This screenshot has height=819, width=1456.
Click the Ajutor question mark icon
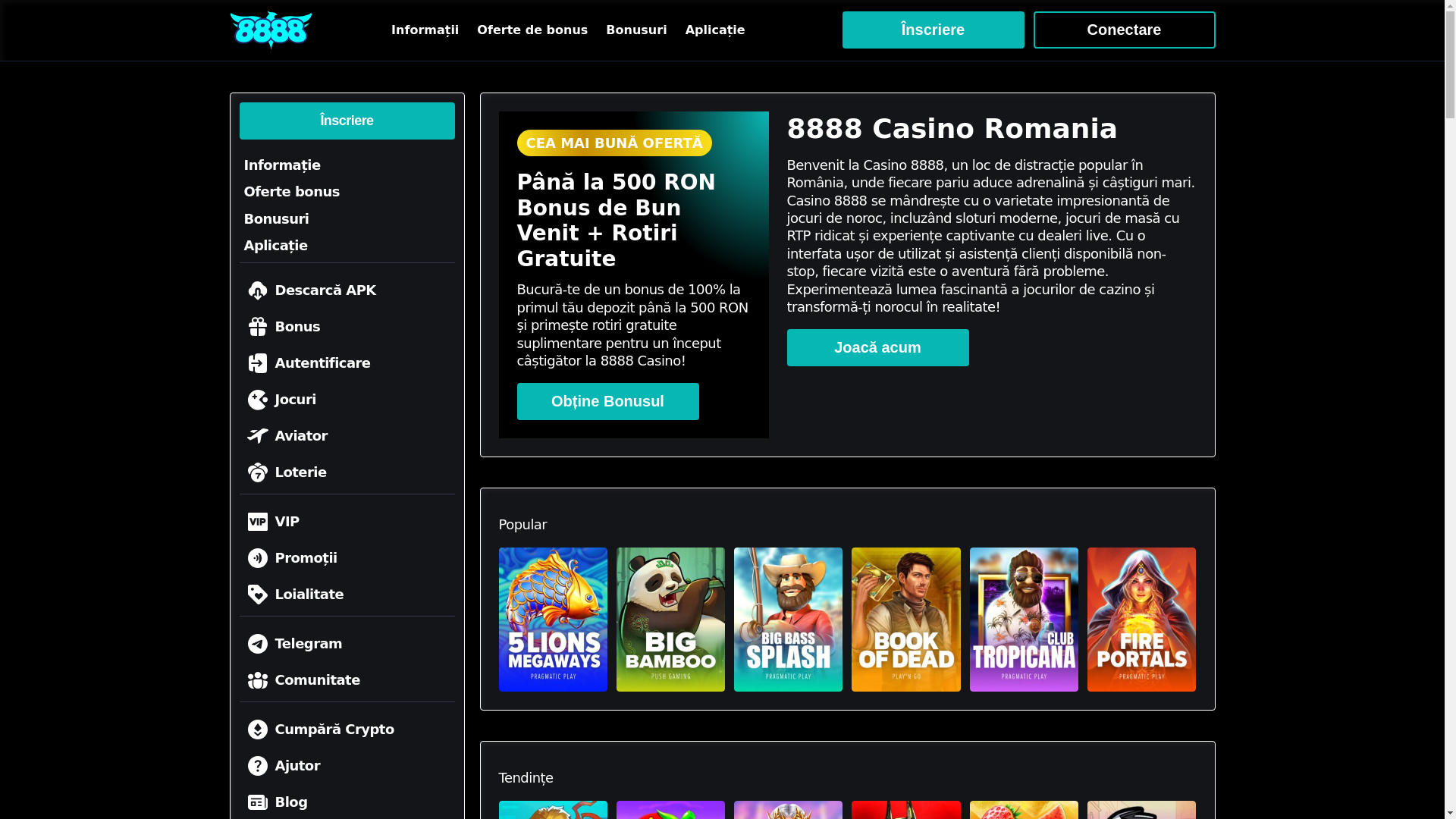tap(258, 766)
